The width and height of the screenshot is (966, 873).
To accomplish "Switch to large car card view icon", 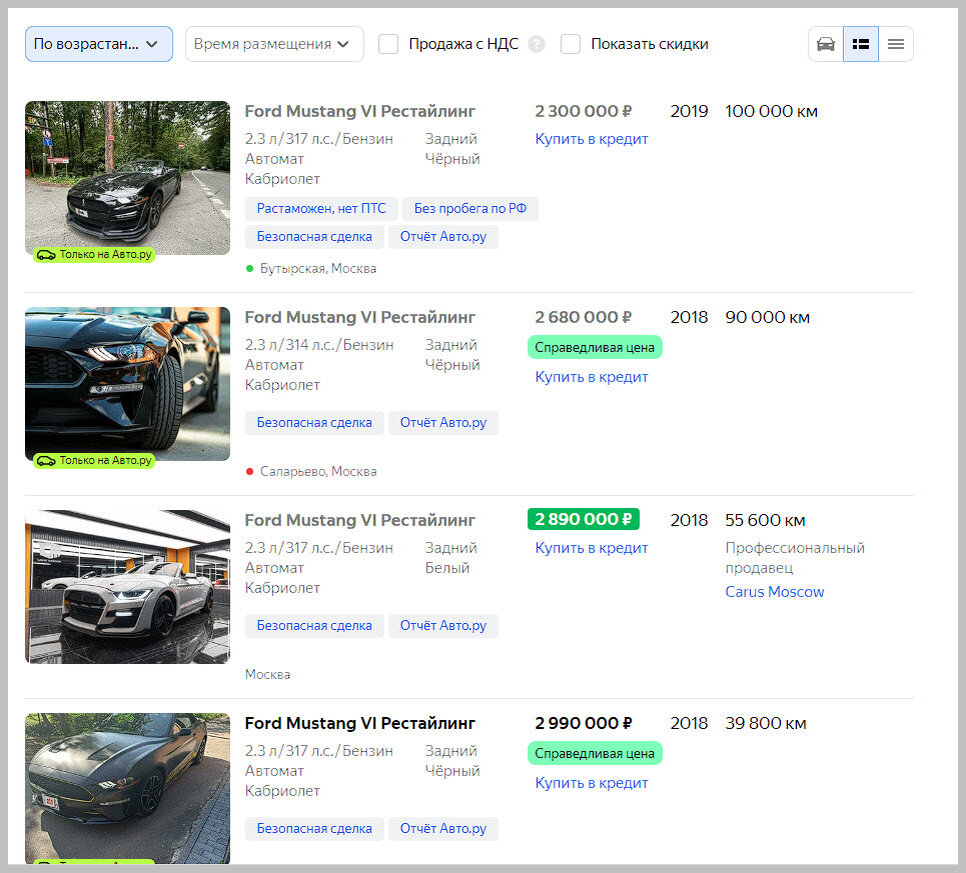I will (x=826, y=44).
